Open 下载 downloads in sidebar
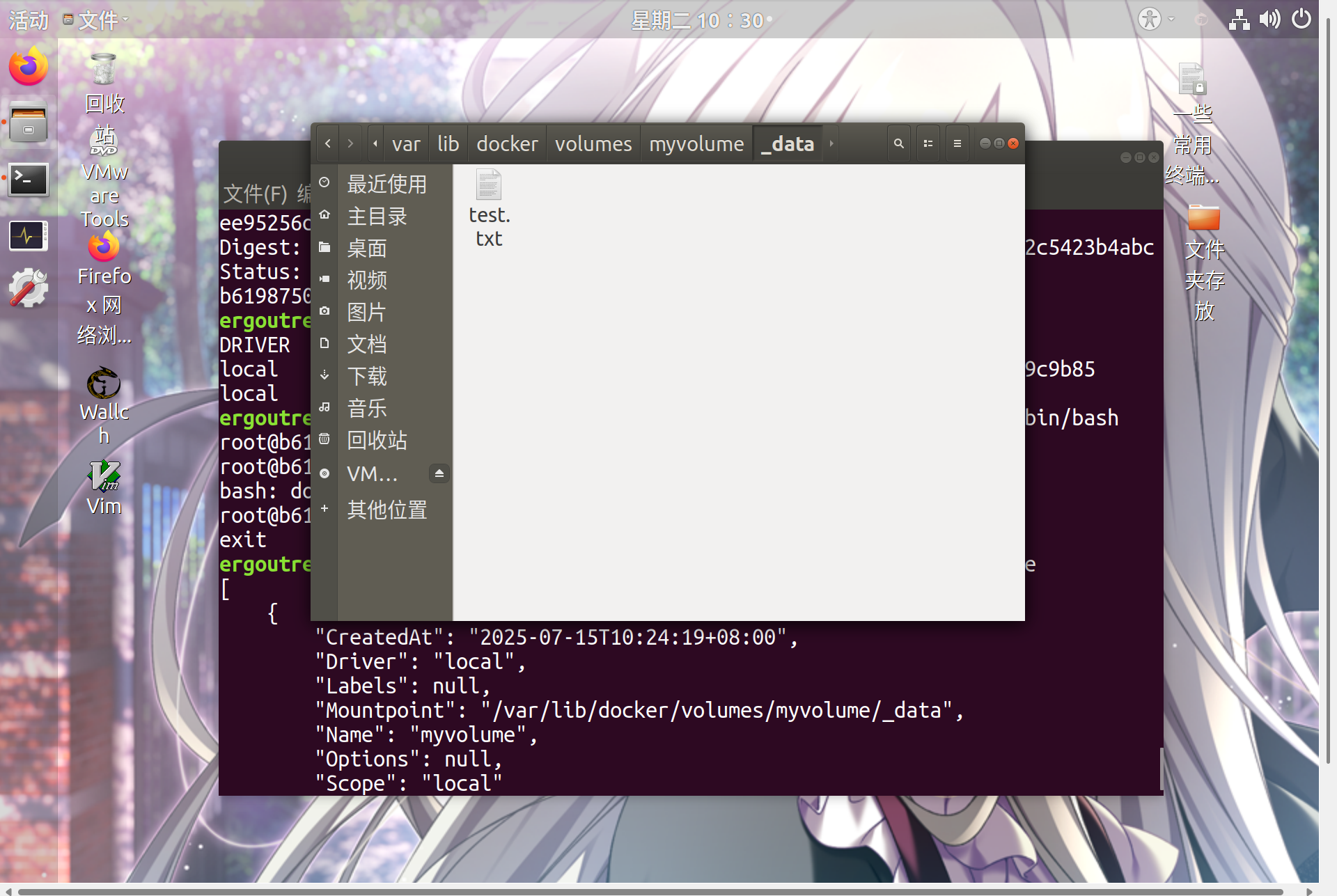Viewport: 1337px width, 896px height. point(382,376)
